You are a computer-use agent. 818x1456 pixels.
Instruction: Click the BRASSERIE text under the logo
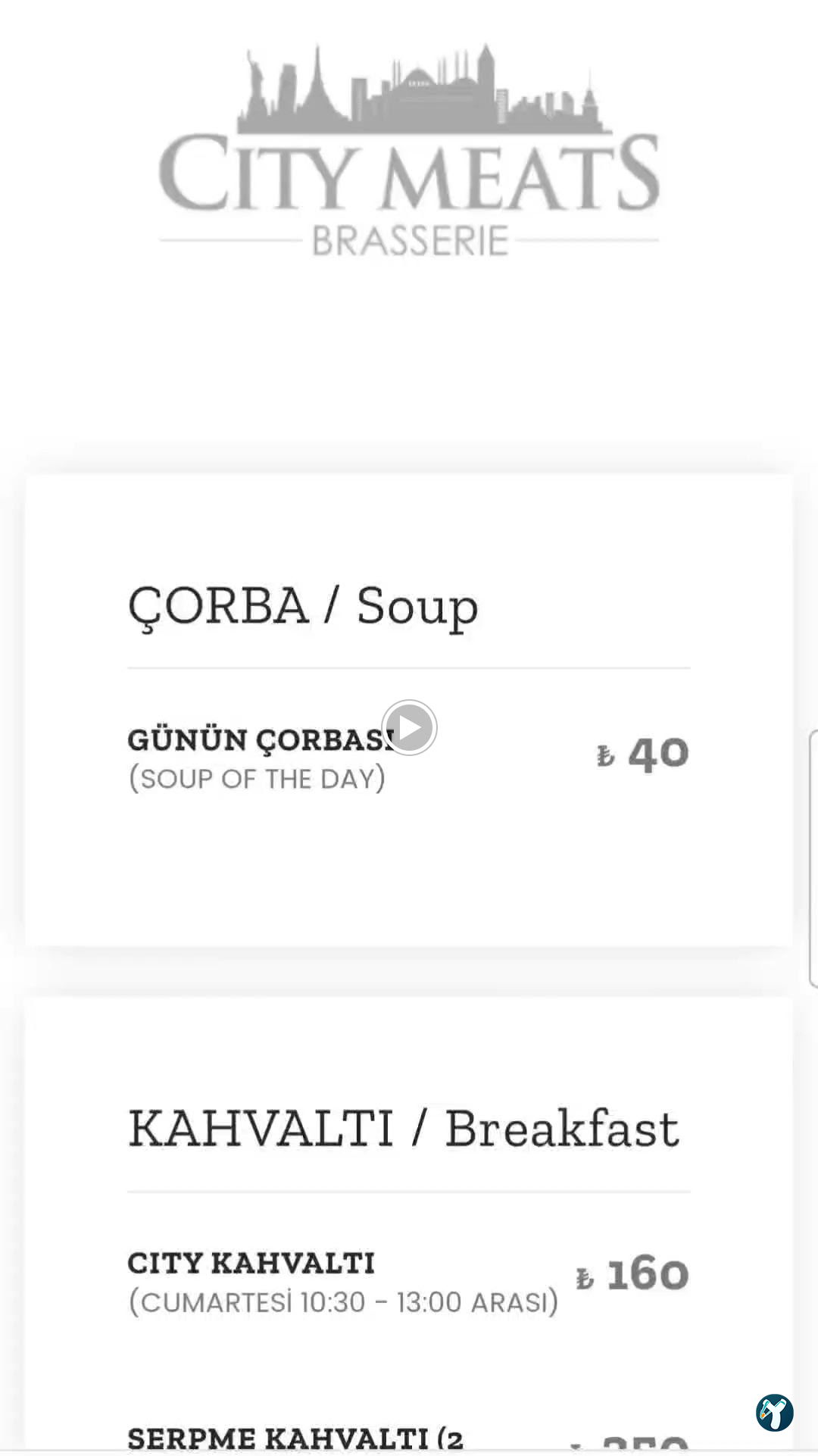tap(410, 241)
